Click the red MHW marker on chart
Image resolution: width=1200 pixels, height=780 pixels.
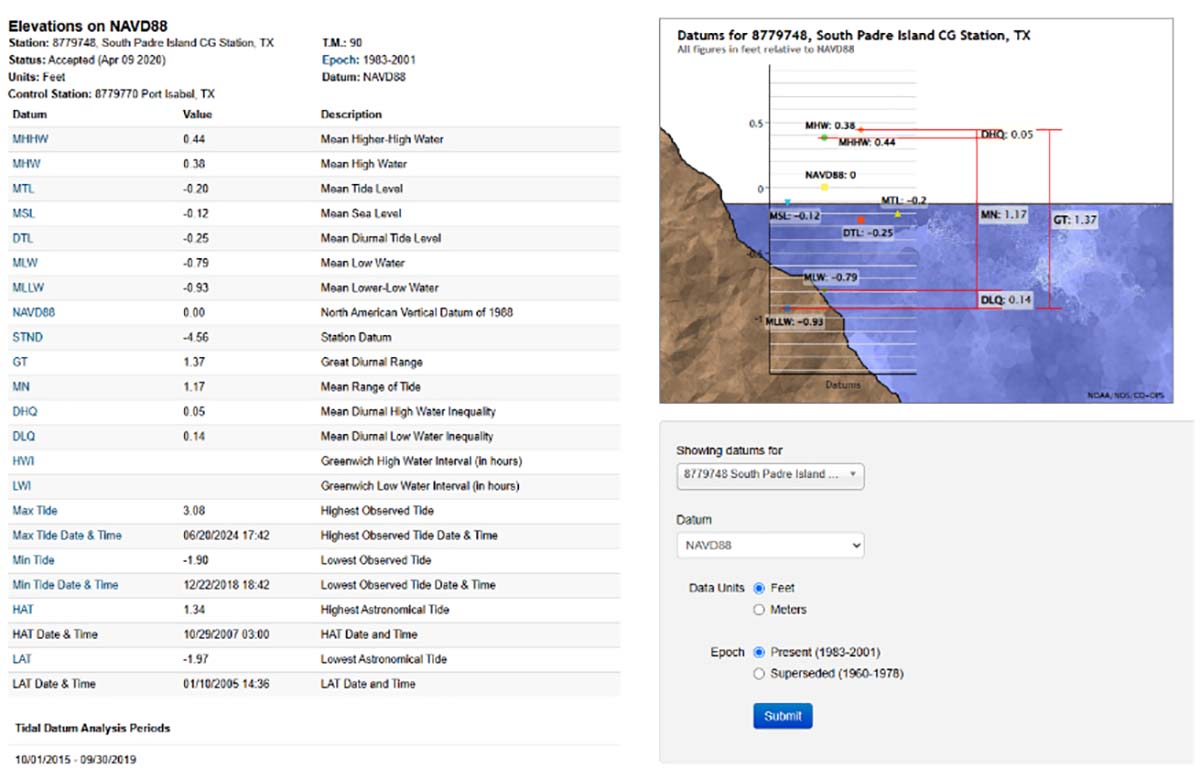click(860, 130)
